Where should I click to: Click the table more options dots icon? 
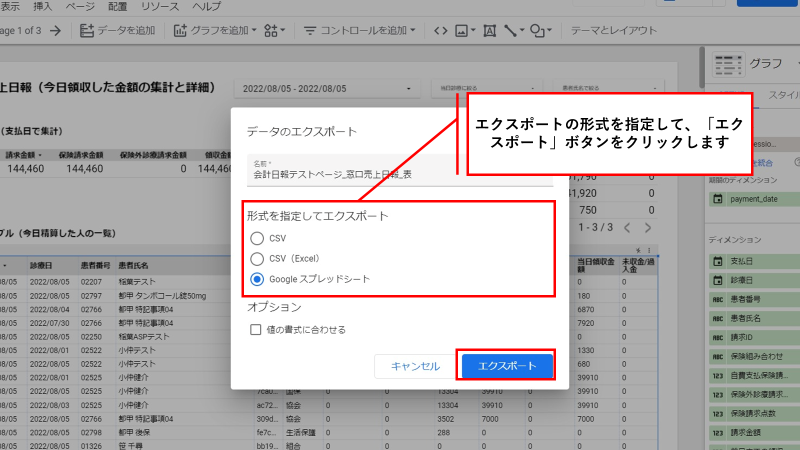click(x=649, y=251)
